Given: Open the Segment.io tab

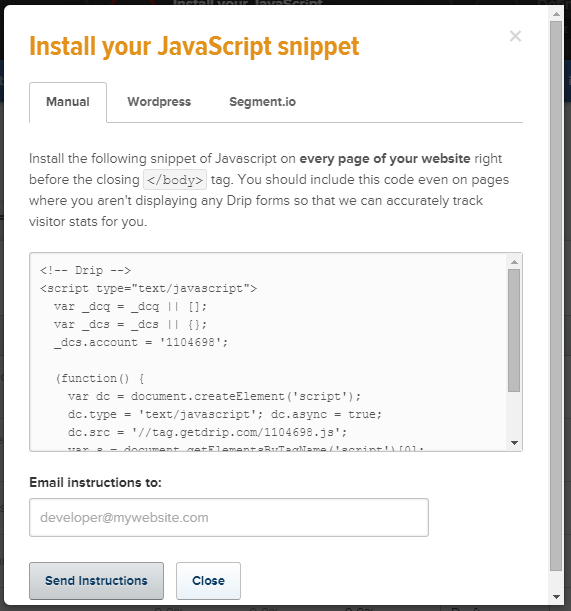Looking at the screenshot, I should tap(262, 102).
